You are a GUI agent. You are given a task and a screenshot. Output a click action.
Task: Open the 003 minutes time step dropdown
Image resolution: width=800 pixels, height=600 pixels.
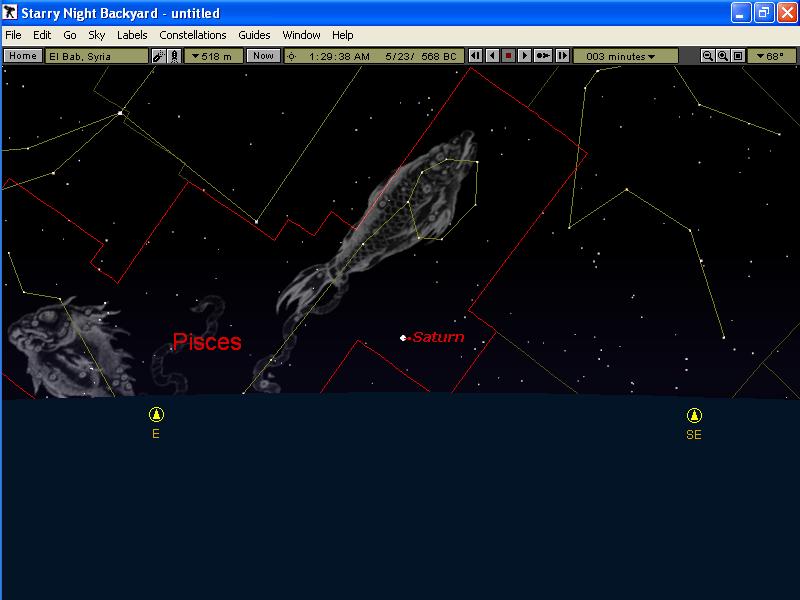(x=626, y=56)
